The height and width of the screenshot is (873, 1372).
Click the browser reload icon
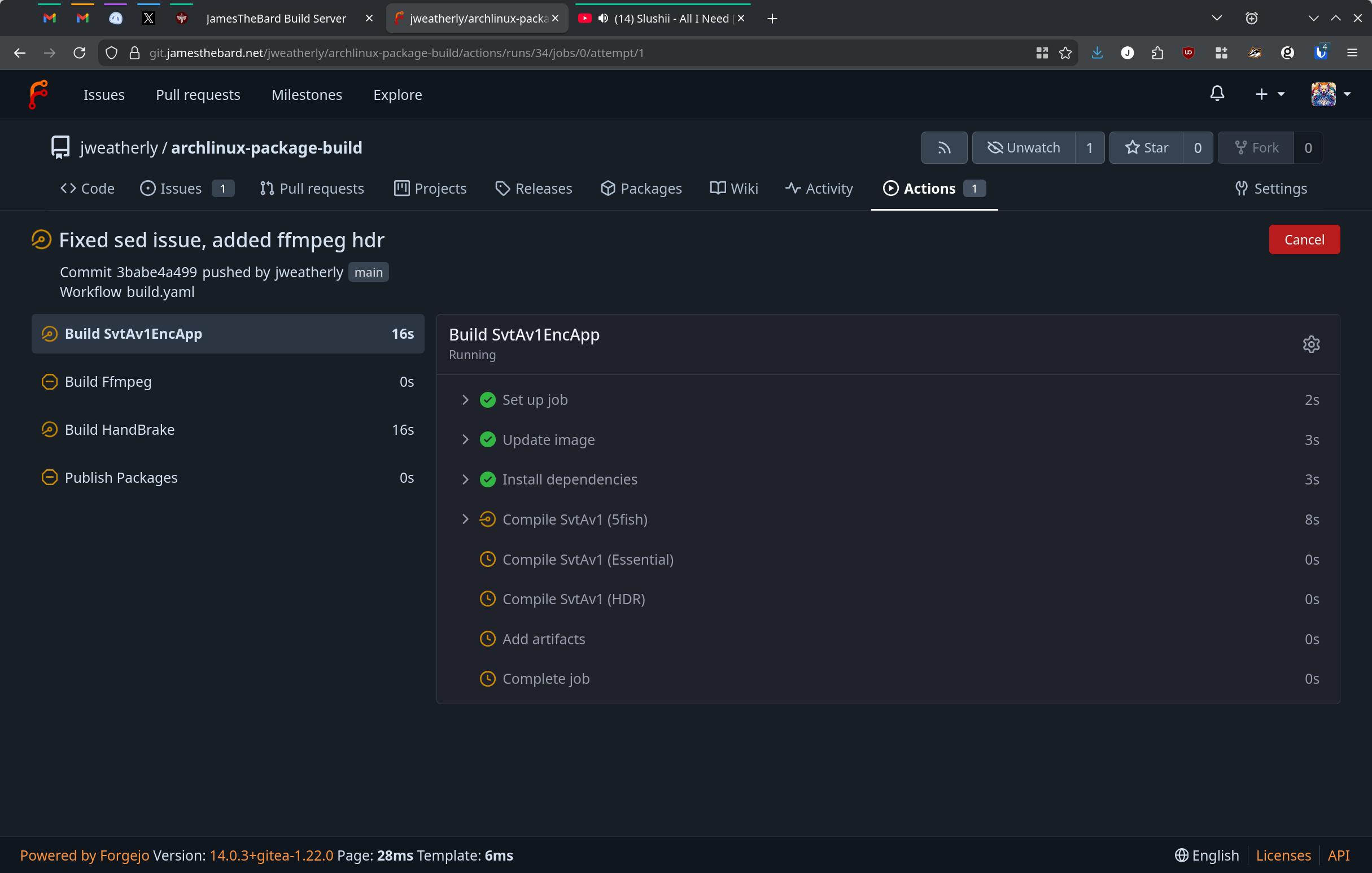click(x=79, y=53)
